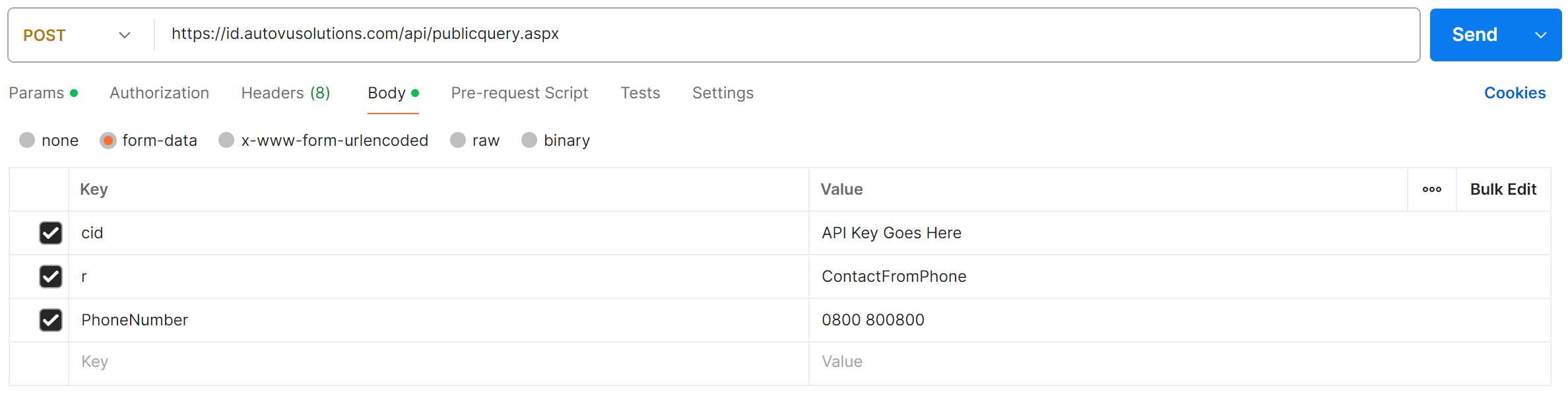Choose the raw body type
This screenshot has width=1568, height=396.
[458, 141]
